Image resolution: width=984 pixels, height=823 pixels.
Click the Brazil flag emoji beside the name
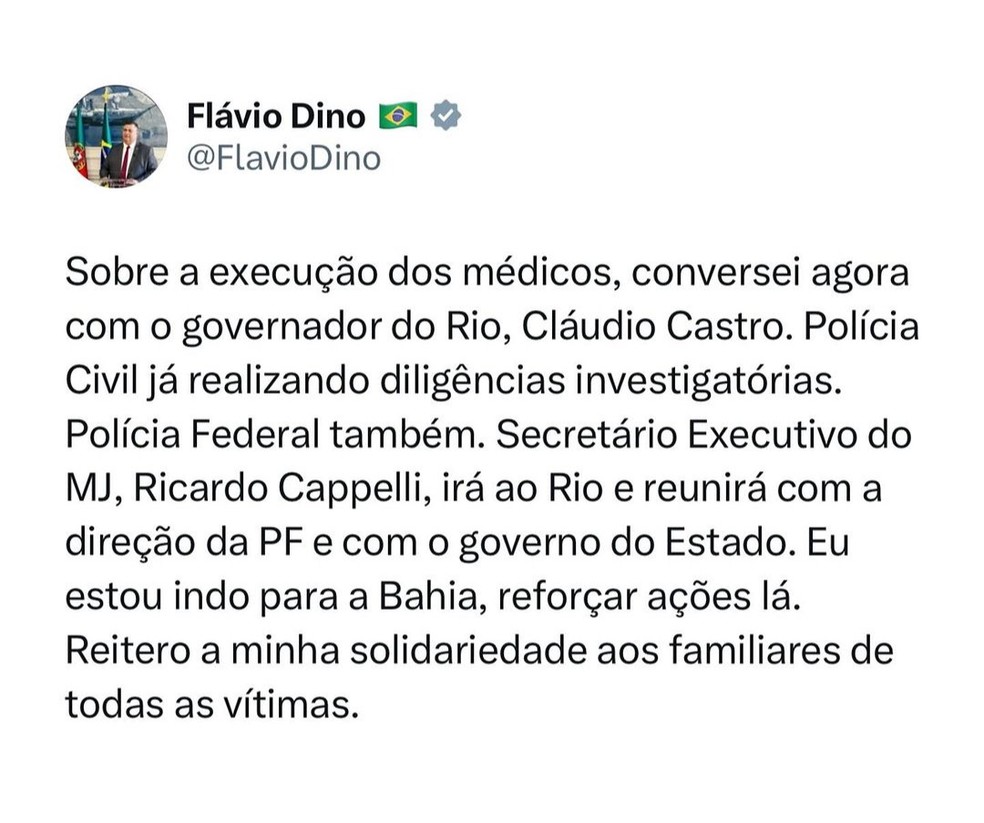398,116
